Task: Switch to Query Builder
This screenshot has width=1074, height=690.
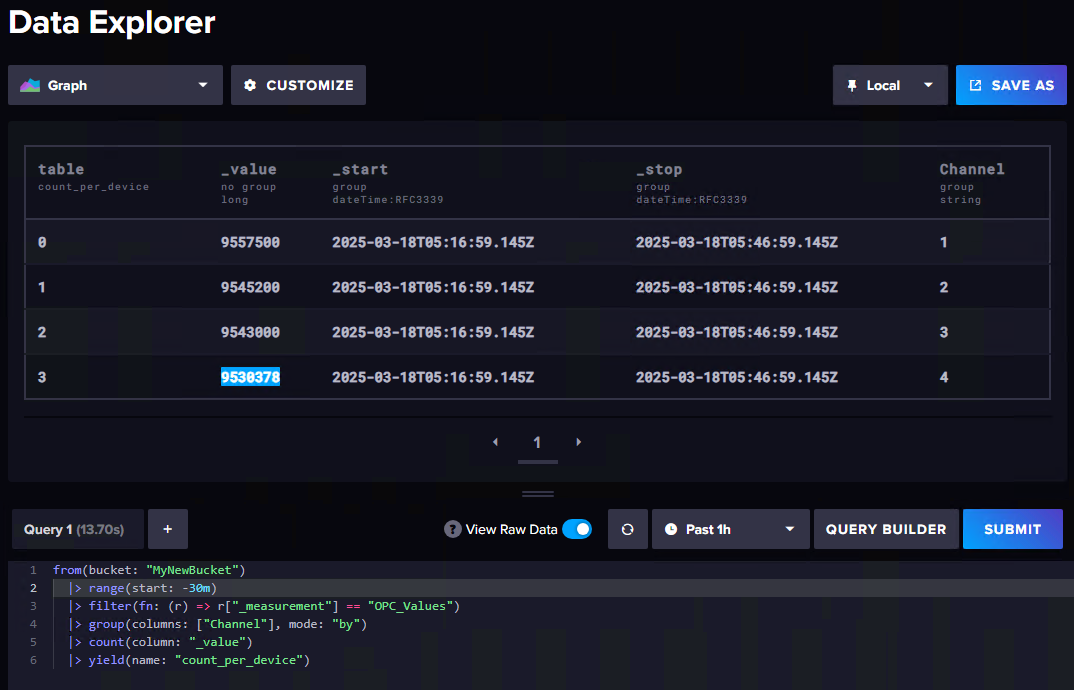Action: point(886,529)
